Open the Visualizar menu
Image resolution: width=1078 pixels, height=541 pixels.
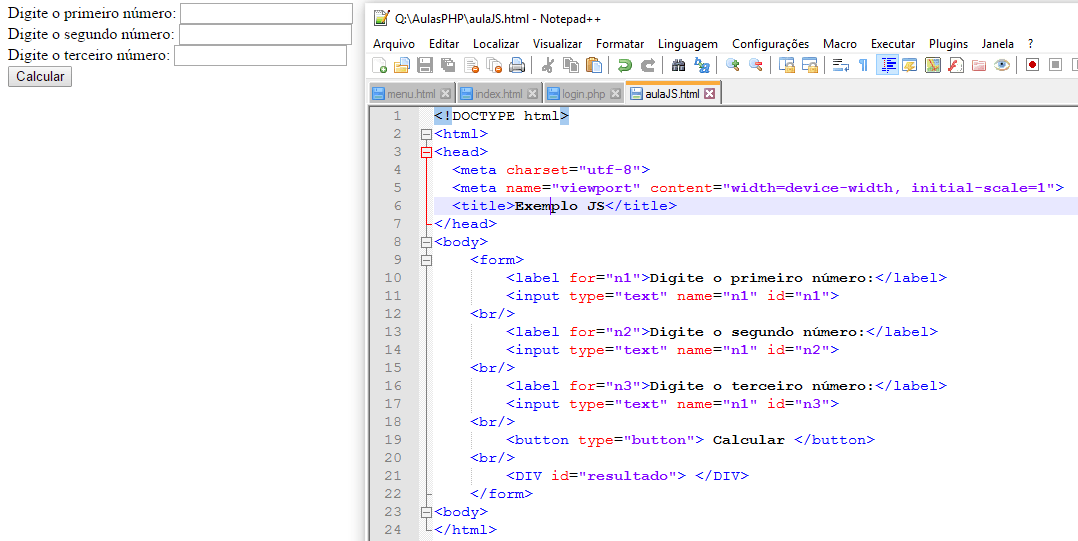(558, 43)
